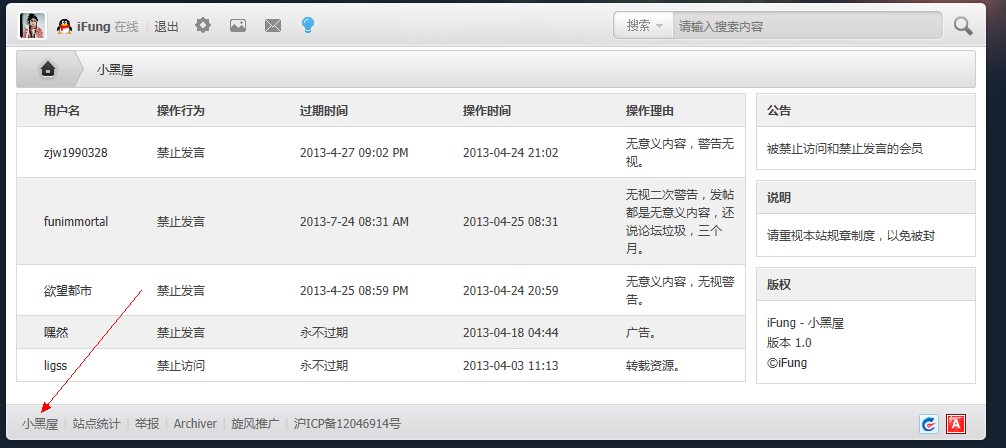Image resolution: width=1006 pixels, height=448 pixels.
Task: Click the 说明 panel heading
Action: pos(779,197)
